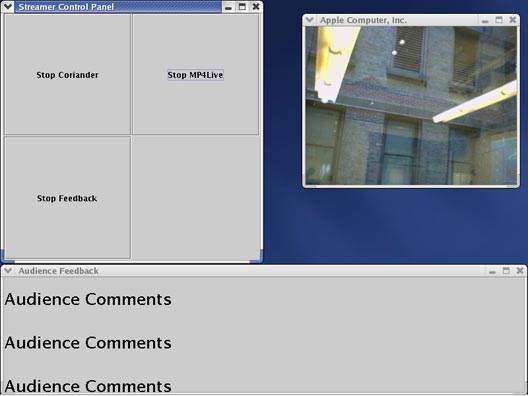Viewport: 528px width, 396px height.
Task: Open Audience Feedback window menu chevron
Action: click(8, 270)
